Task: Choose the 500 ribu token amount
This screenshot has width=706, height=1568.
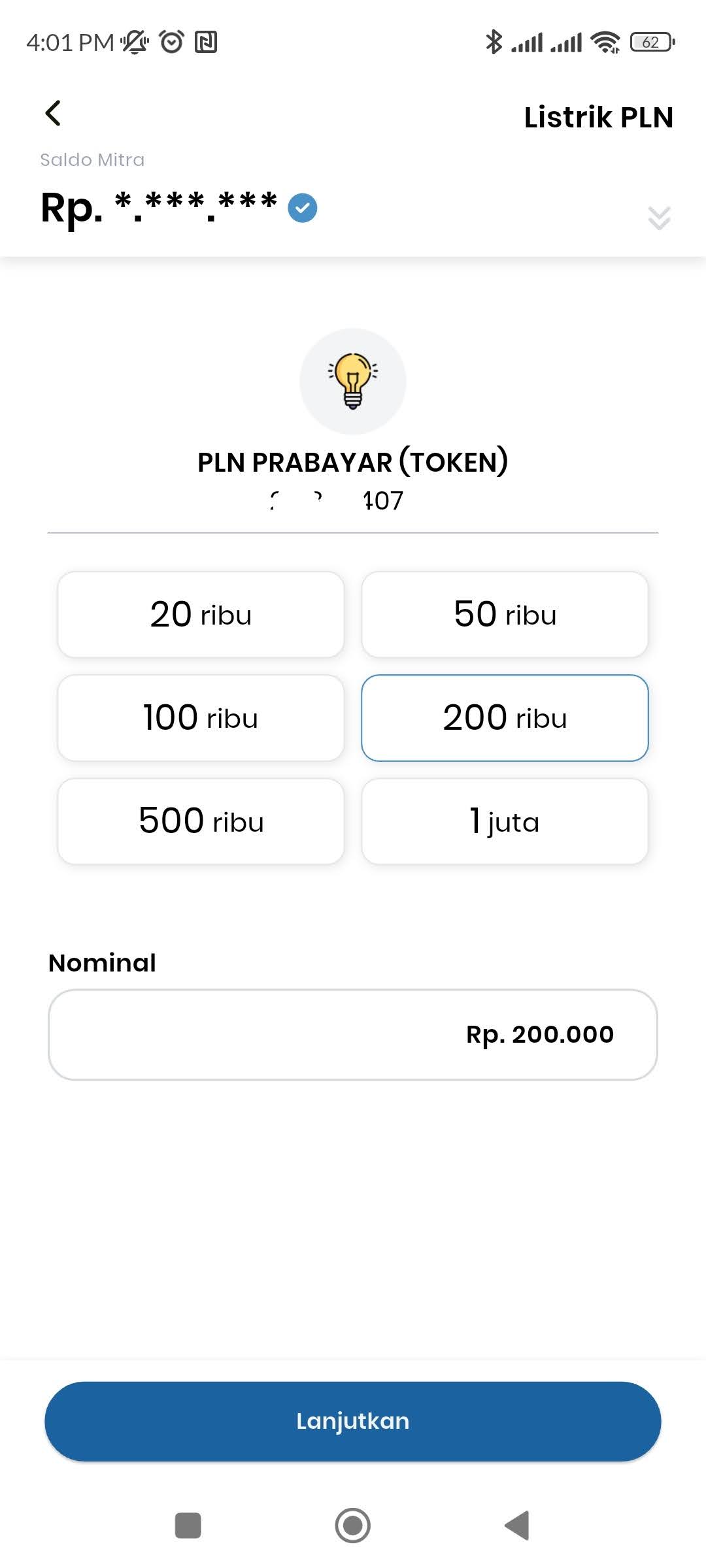Action: click(201, 821)
